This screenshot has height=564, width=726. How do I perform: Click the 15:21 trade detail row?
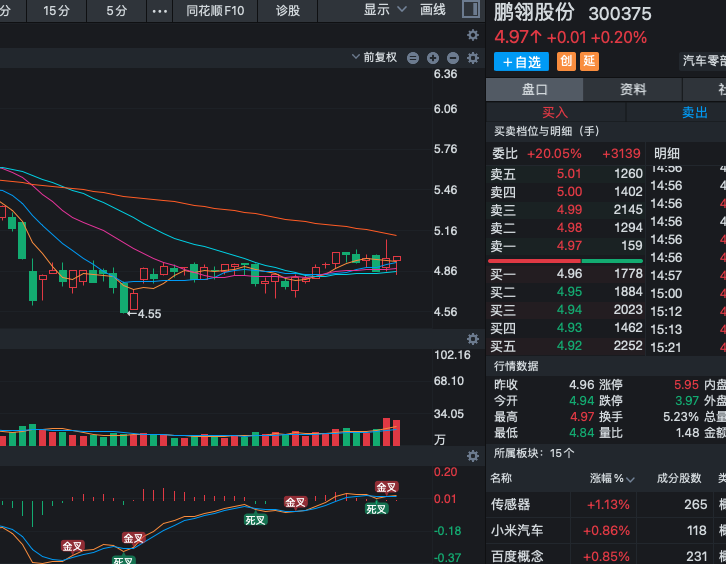click(x=688, y=347)
